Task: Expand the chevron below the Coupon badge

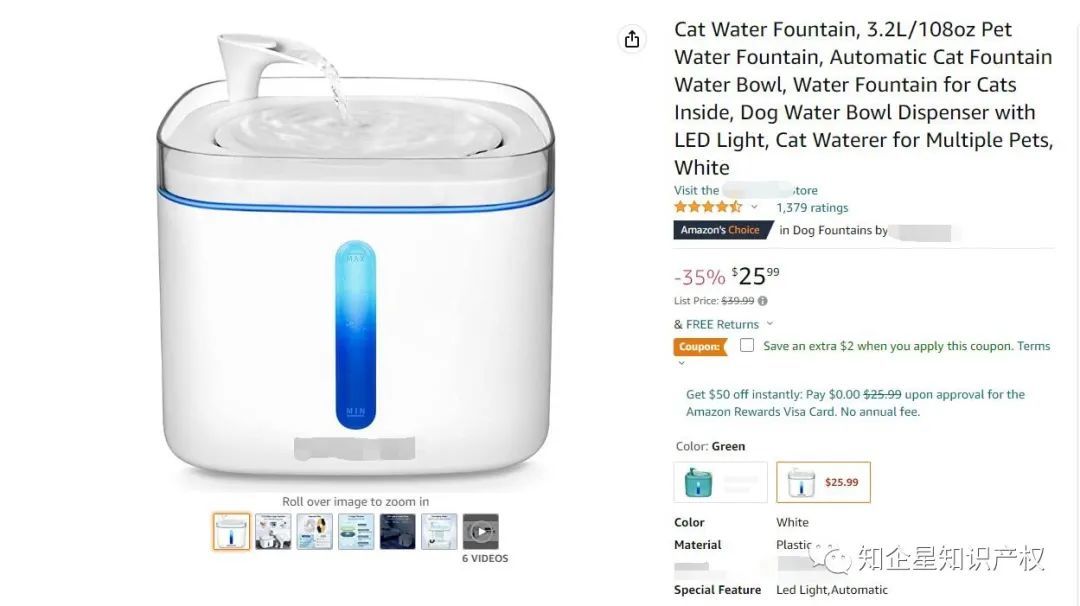Action: coord(681,363)
